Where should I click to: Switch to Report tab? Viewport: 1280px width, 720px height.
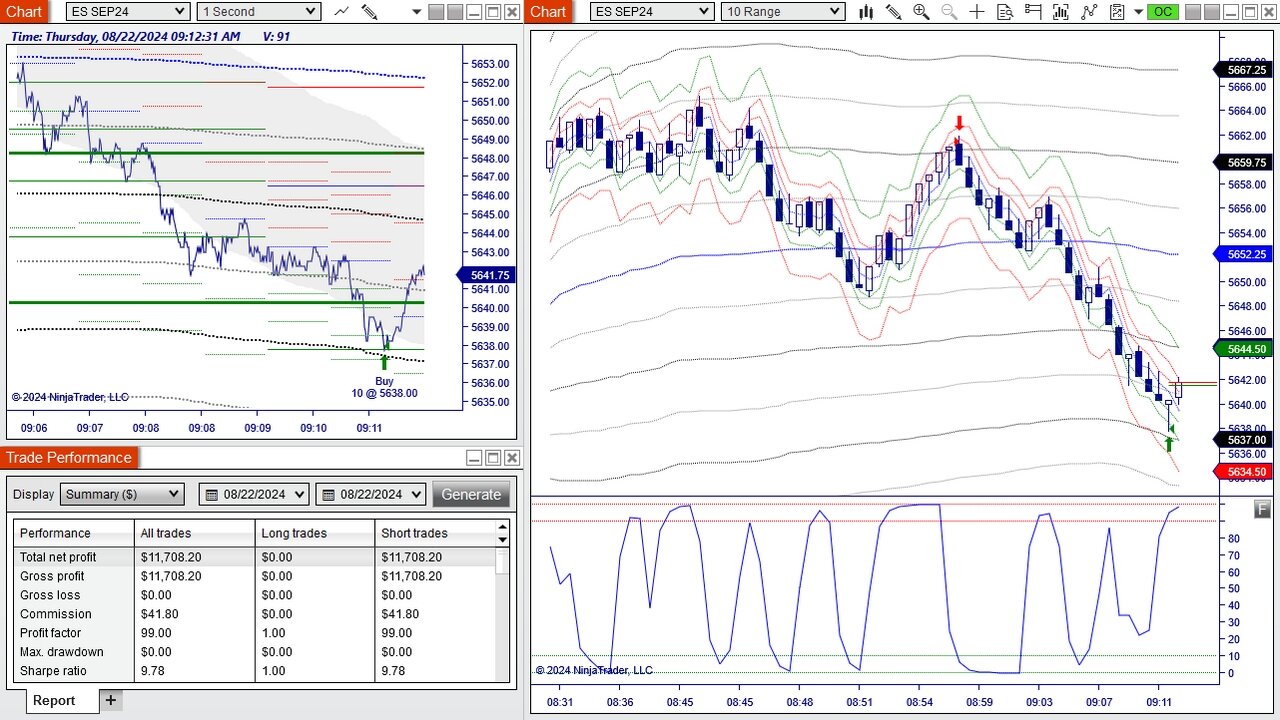pos(54,700)
